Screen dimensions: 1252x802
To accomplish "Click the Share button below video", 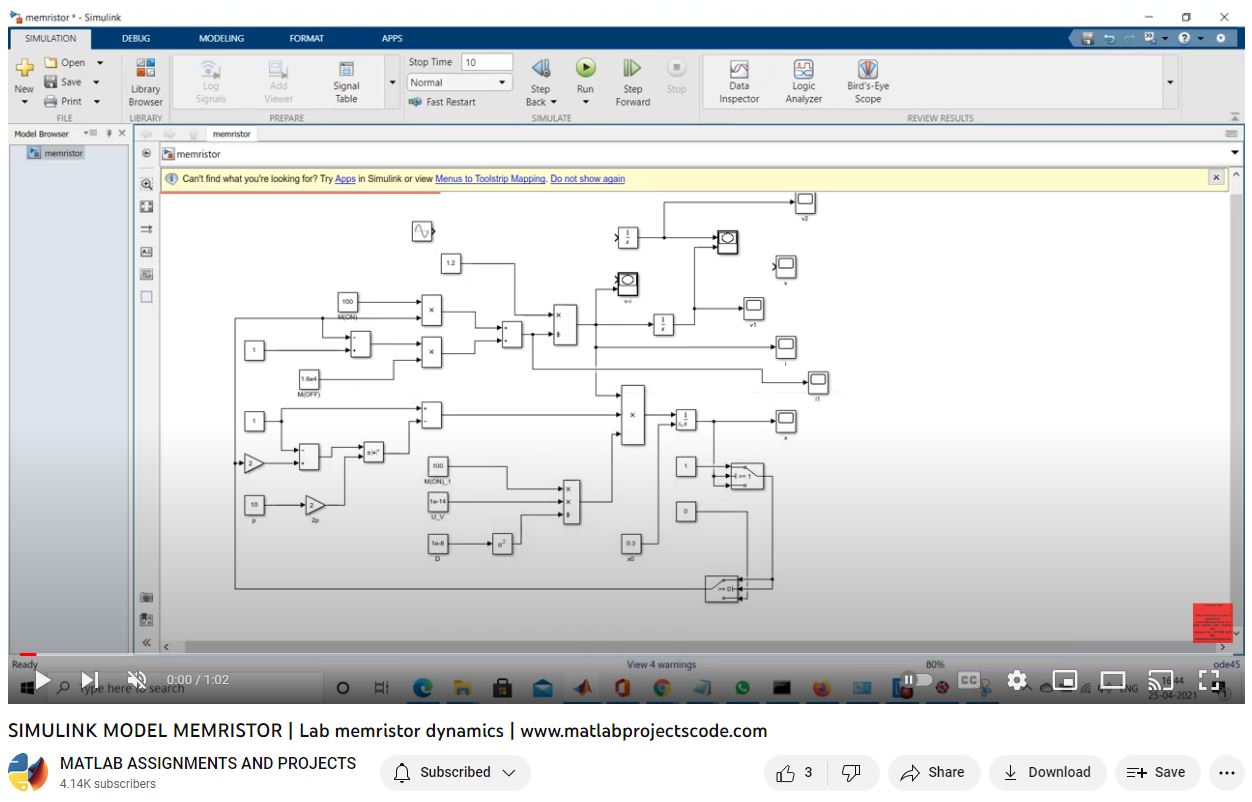I will [x=932, y=772].
